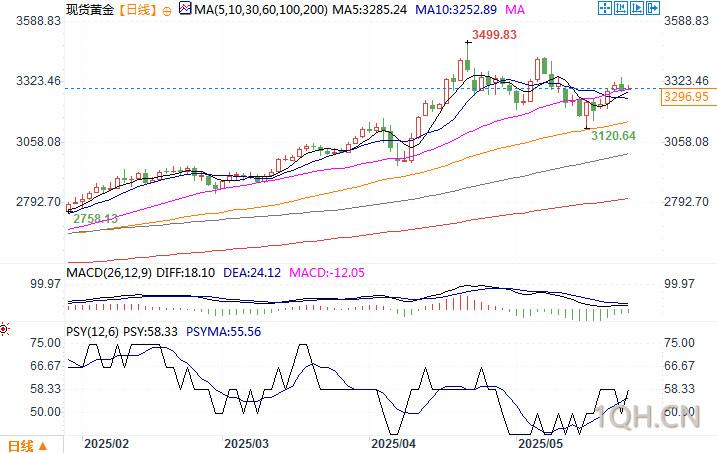Click the jump-to-chart-start icon
717x453 pixels.
[x=621, y=8]
